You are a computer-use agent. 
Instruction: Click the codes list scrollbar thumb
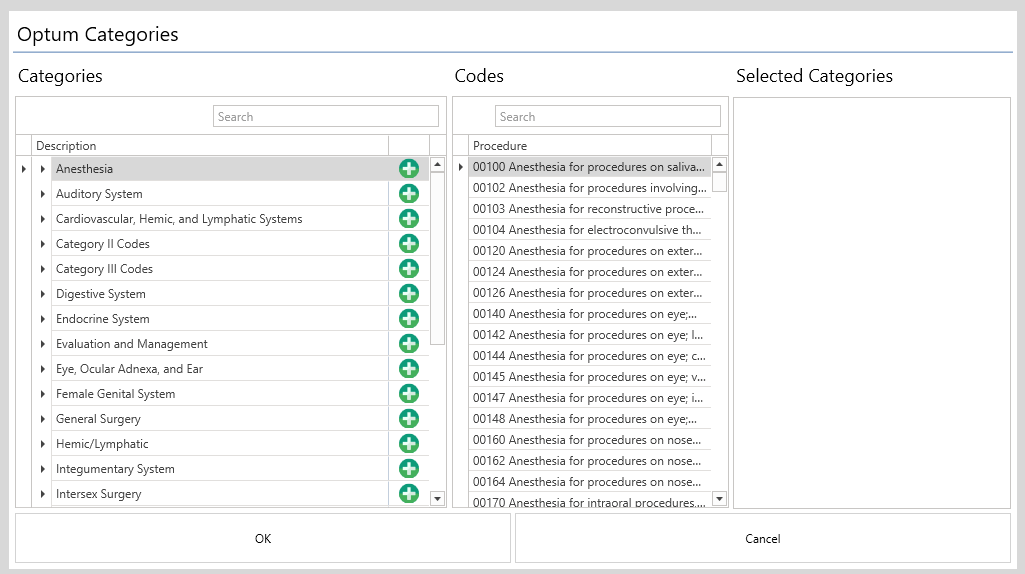coord(719,182)
